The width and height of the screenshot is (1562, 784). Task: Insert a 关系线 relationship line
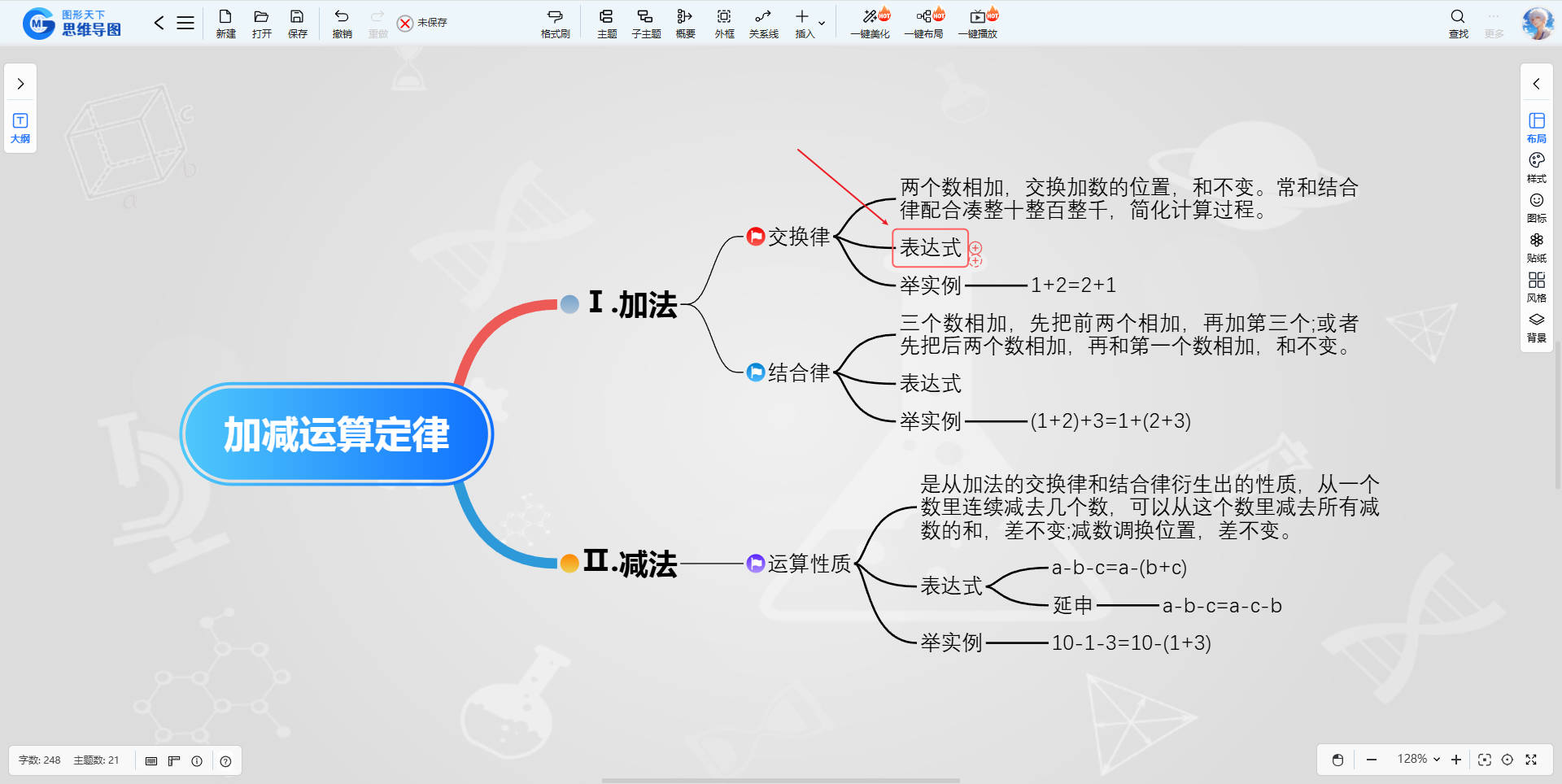(x=762, y=23)
